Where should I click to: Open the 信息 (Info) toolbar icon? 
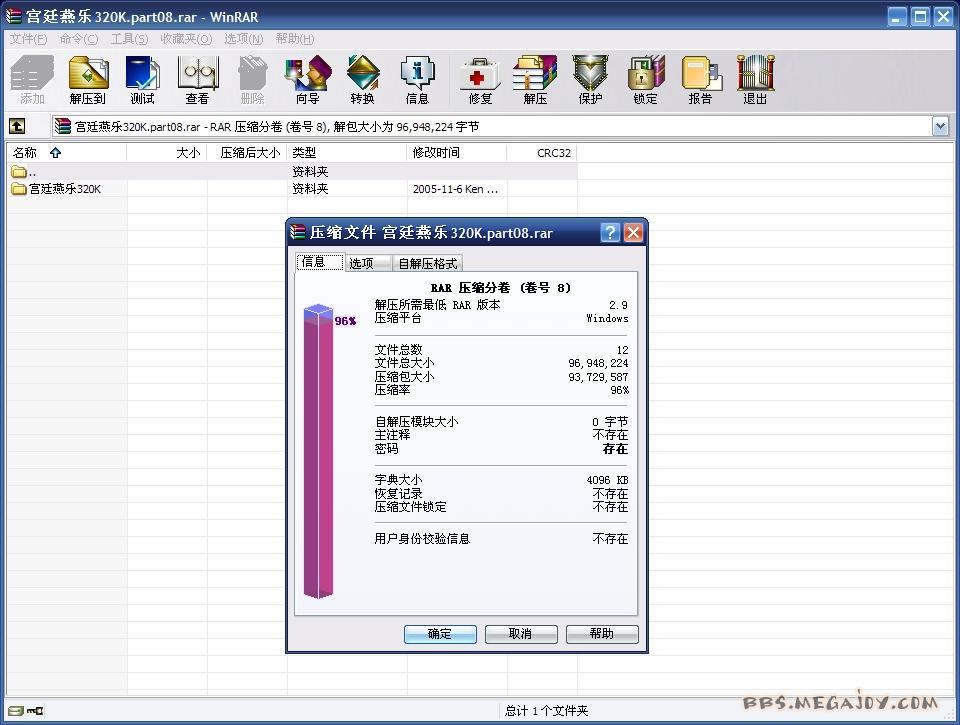(418, 80)
